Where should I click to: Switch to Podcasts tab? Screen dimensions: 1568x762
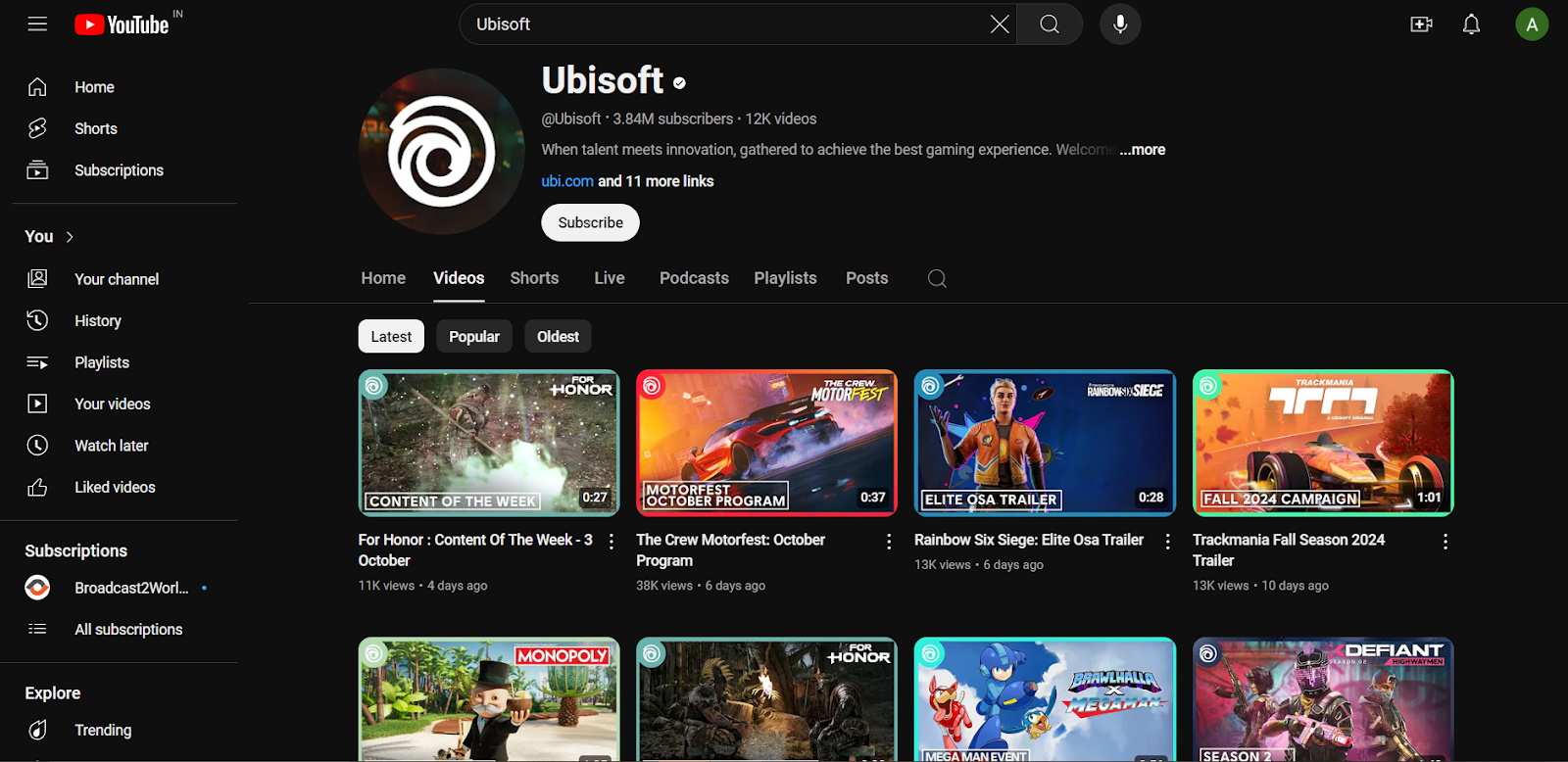pyautogui.click(x=694, y=278)
